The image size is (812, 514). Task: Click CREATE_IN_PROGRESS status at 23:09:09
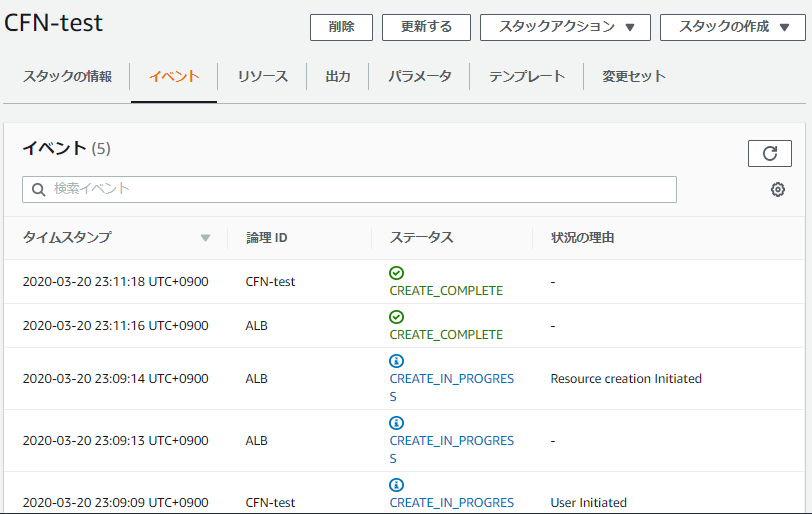(452, 503)
